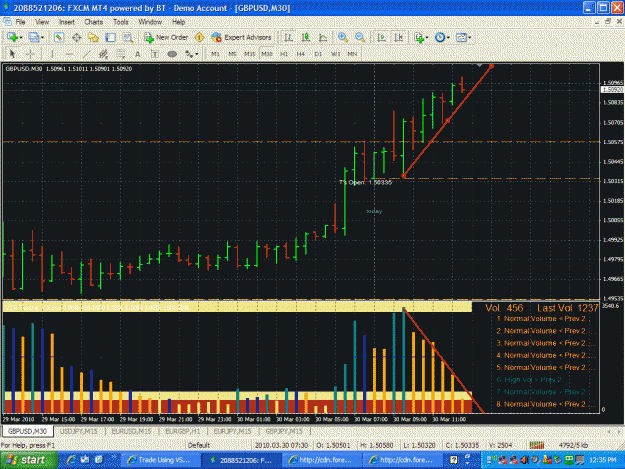625x469 pixels.
Task: Switch to M1 timeframe
Action: pos(215,54)
